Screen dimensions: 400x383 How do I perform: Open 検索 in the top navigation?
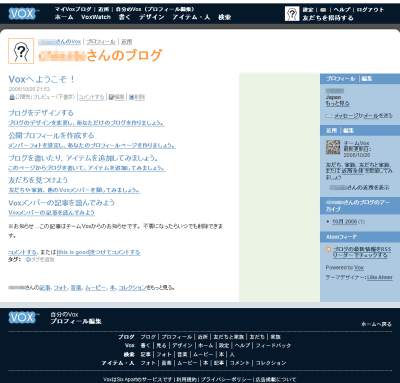coord(225,17)
